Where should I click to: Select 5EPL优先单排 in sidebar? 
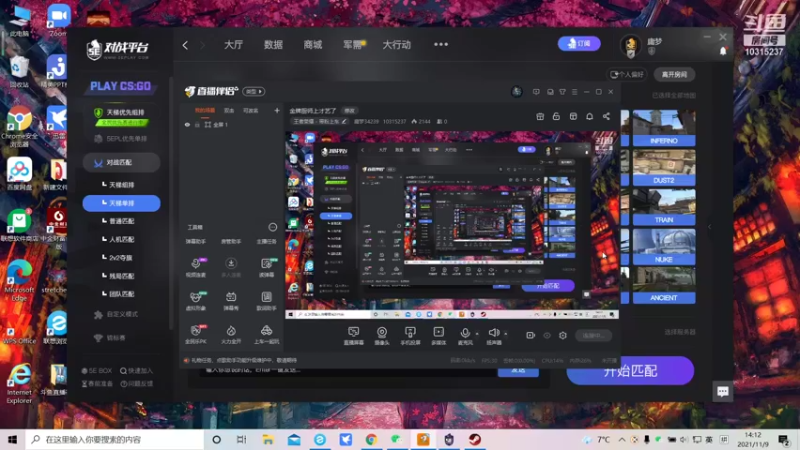click(121, 139)
